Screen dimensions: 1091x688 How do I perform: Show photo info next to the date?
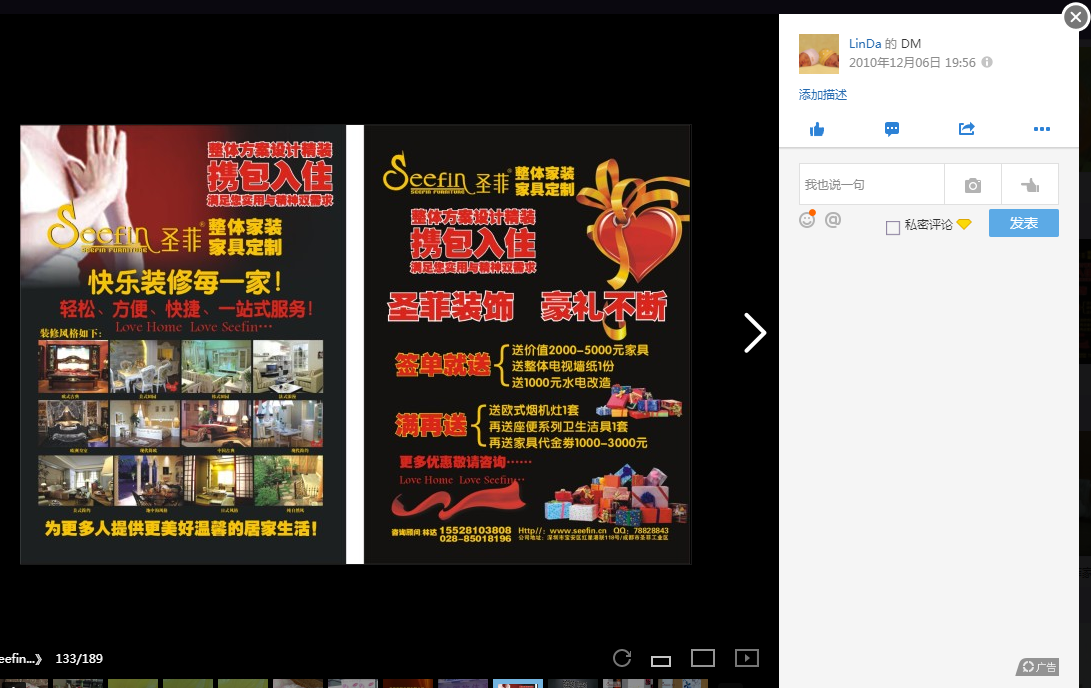[x=987, y=62]
